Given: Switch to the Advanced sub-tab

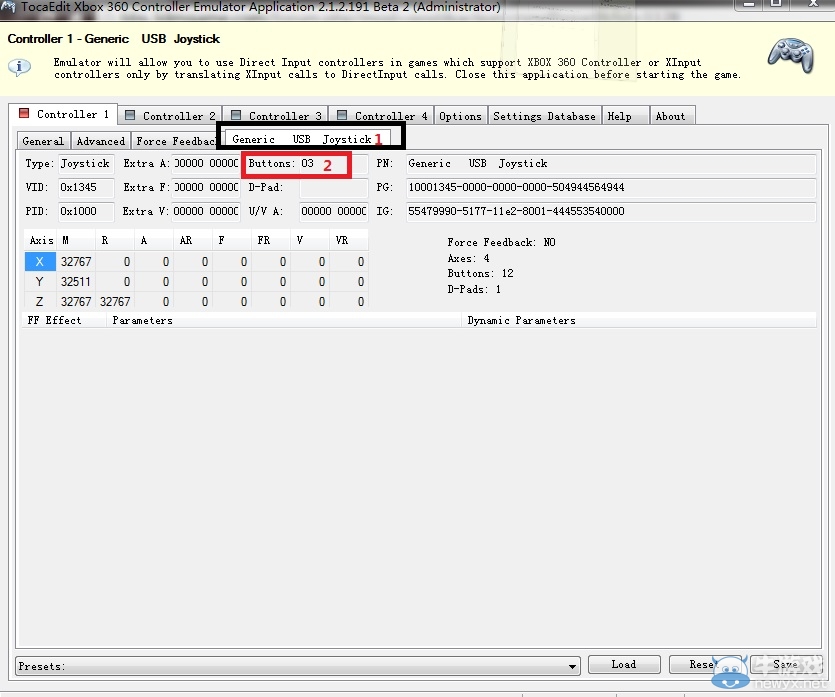Looking at the screenshot, I should (101, 141).
